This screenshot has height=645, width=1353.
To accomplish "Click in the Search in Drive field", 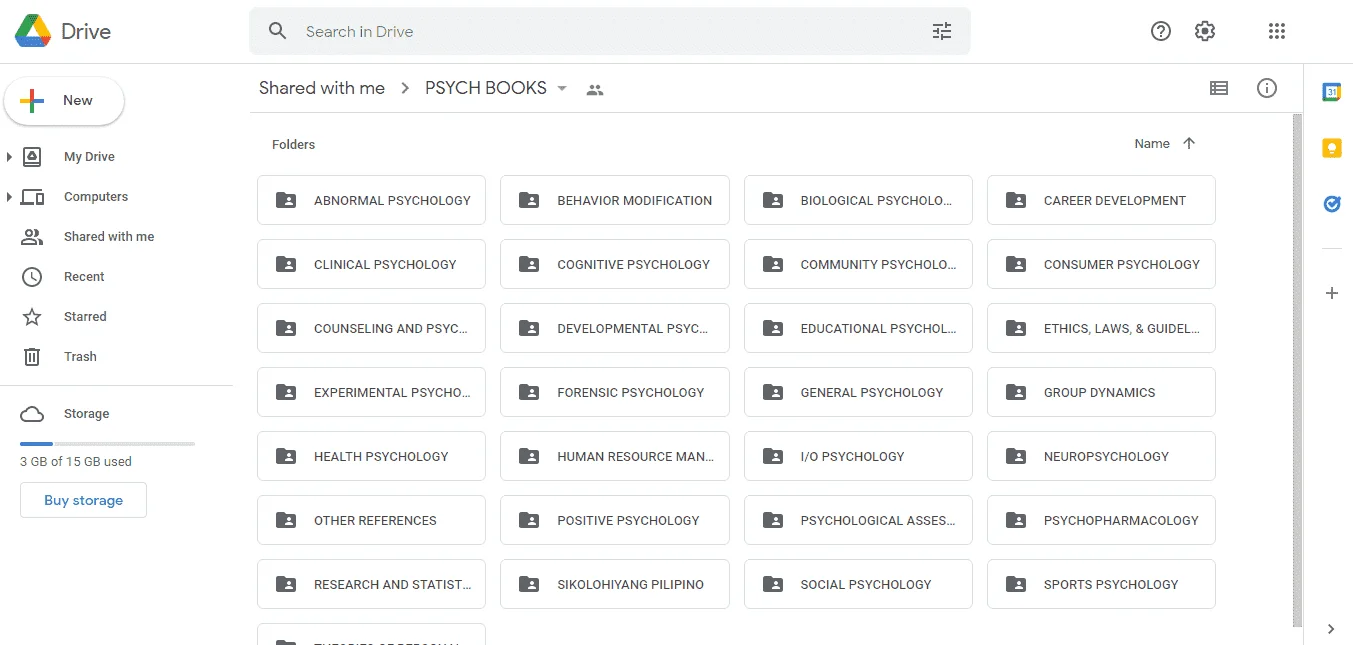I will [610, 31].
